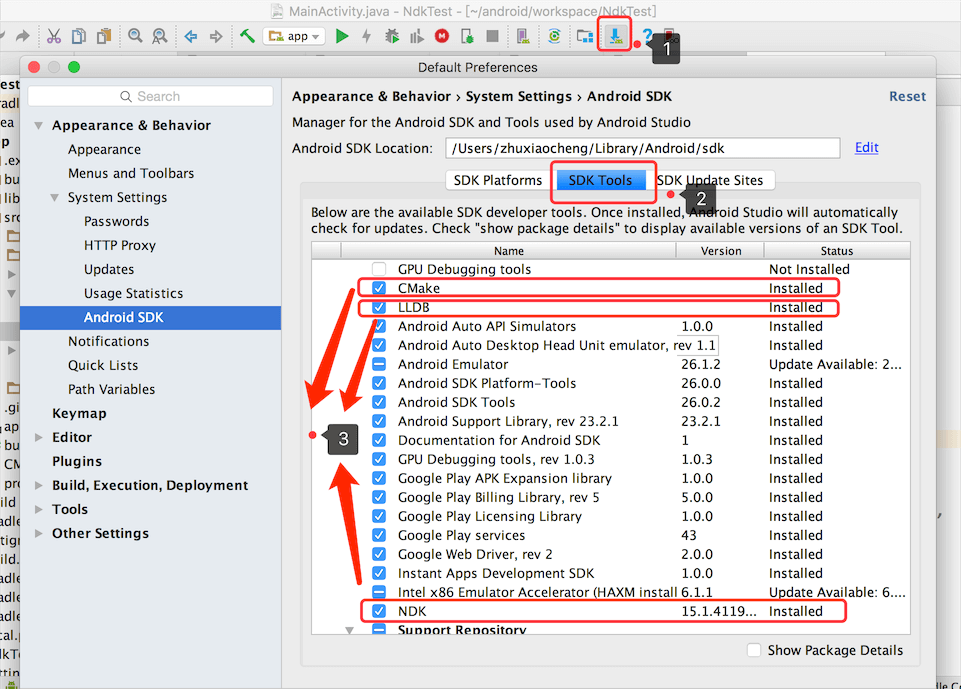Click the Edit link for SDK location

(867, 148)
